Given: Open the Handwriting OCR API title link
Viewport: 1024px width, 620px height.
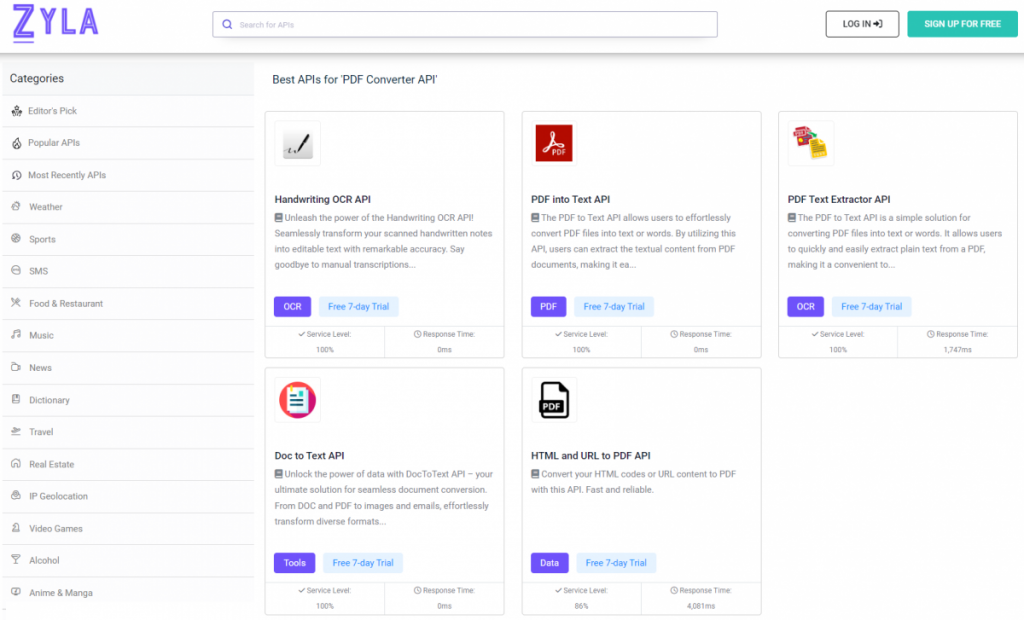Looking at the screenshot, I should coord(323,199).
